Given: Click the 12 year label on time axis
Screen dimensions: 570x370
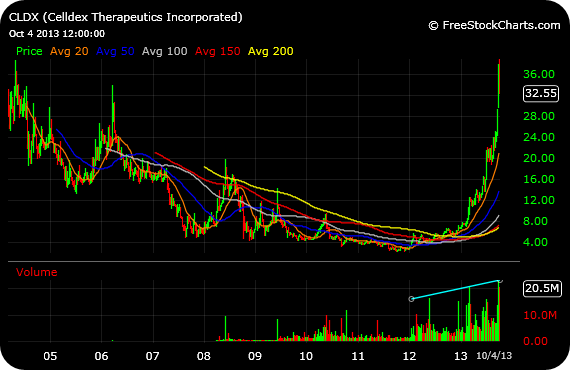Looking at the screenshot, I should click(x=409, y=356).
